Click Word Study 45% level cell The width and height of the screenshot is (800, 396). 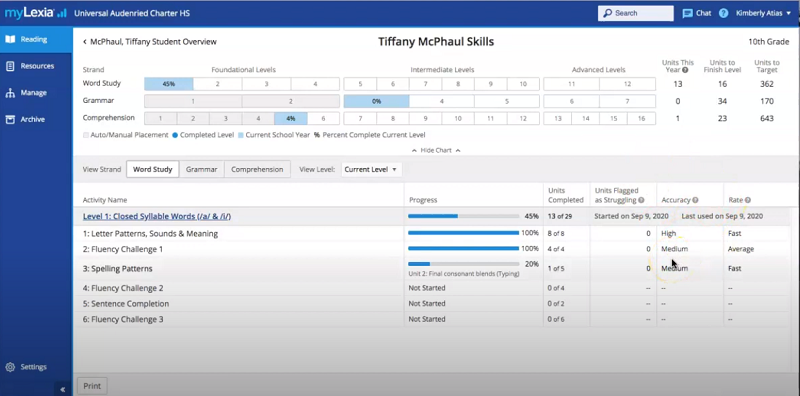pos(168,84)
